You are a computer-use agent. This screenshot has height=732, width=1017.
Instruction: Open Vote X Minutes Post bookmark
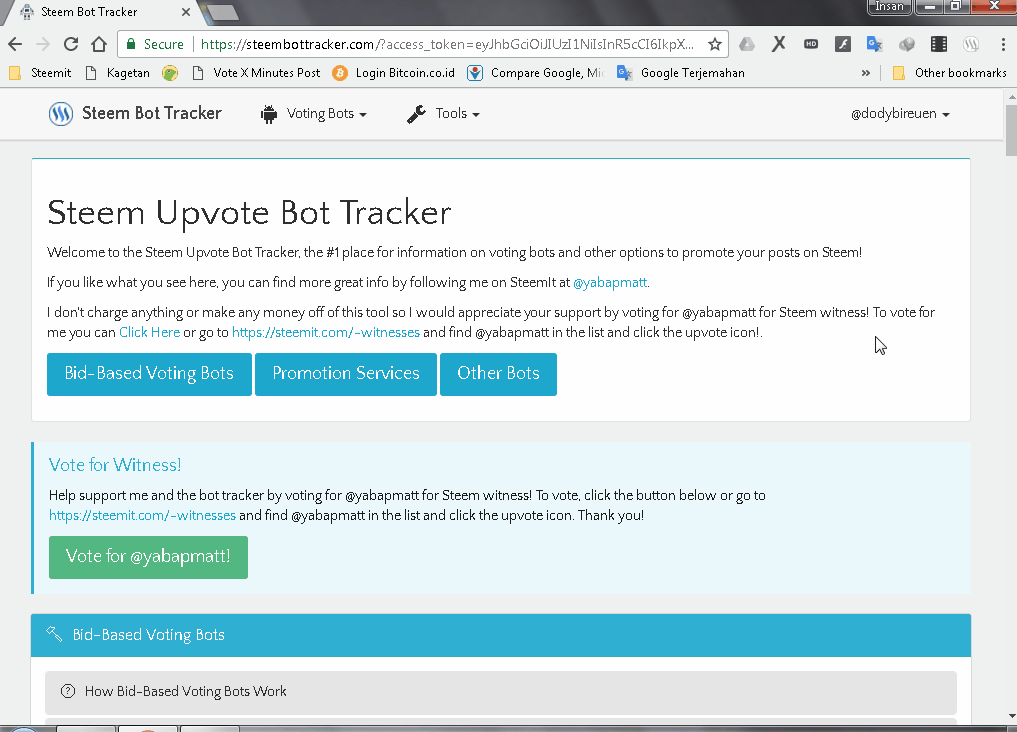pos(257,73)
